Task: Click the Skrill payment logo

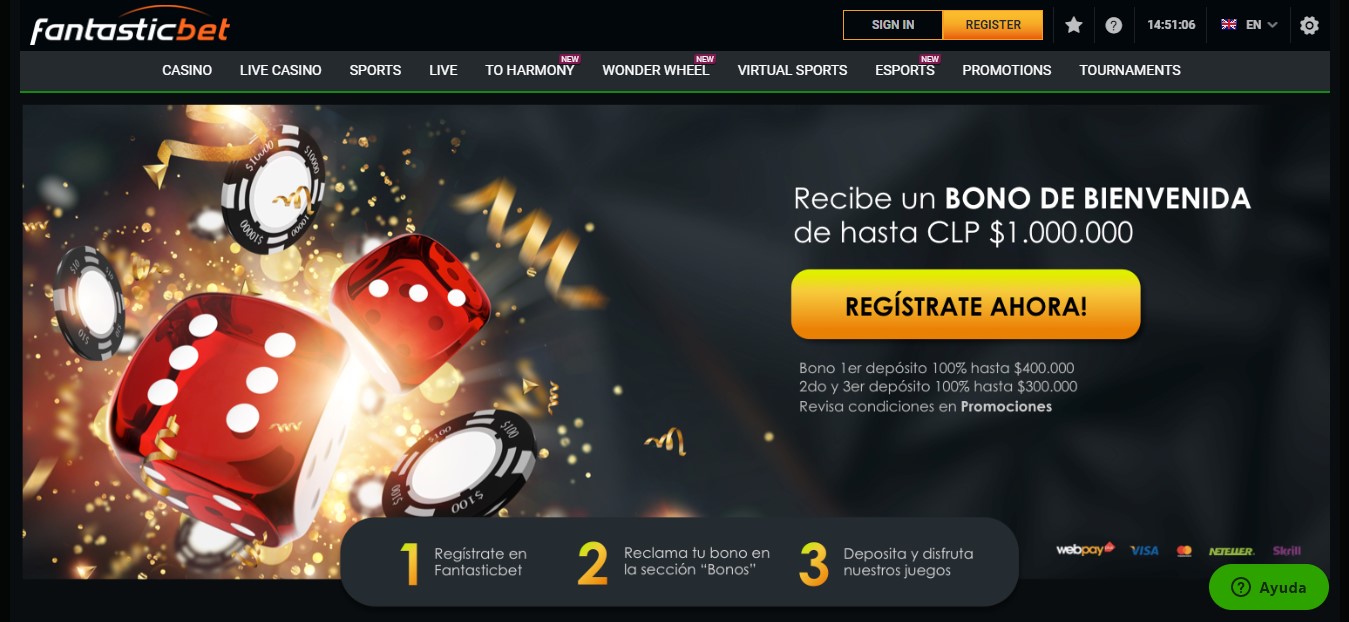Action: point(1287,550)
